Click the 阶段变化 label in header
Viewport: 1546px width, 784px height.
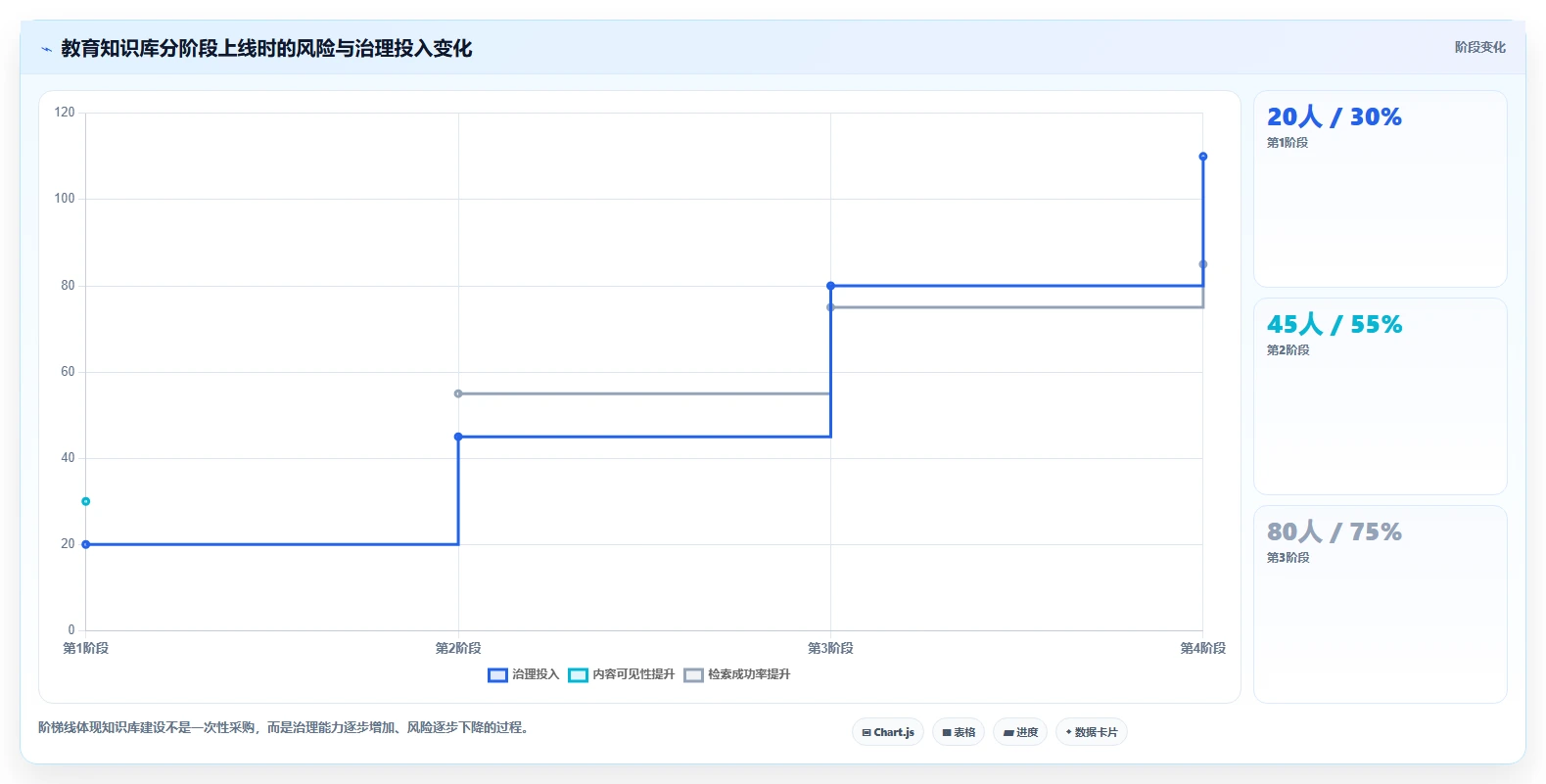(1479, 47)
